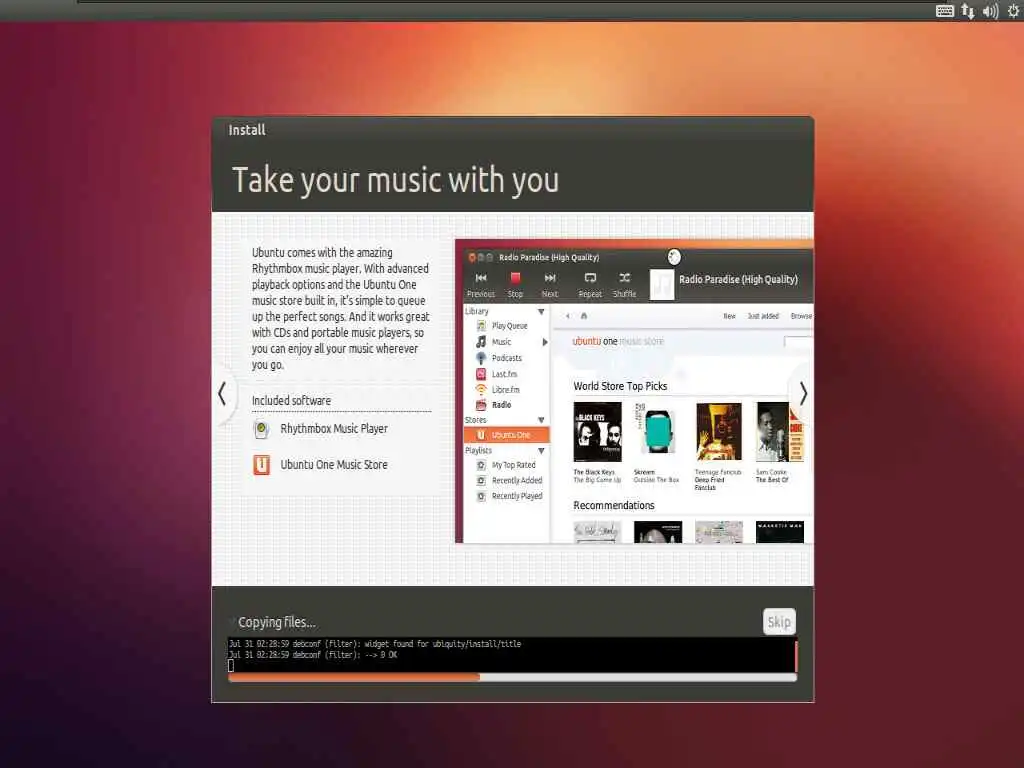Viewport: 1024px width, 768px height.
Task: Open first Recommendations thumbnail
Action: (x=597, y=532)
